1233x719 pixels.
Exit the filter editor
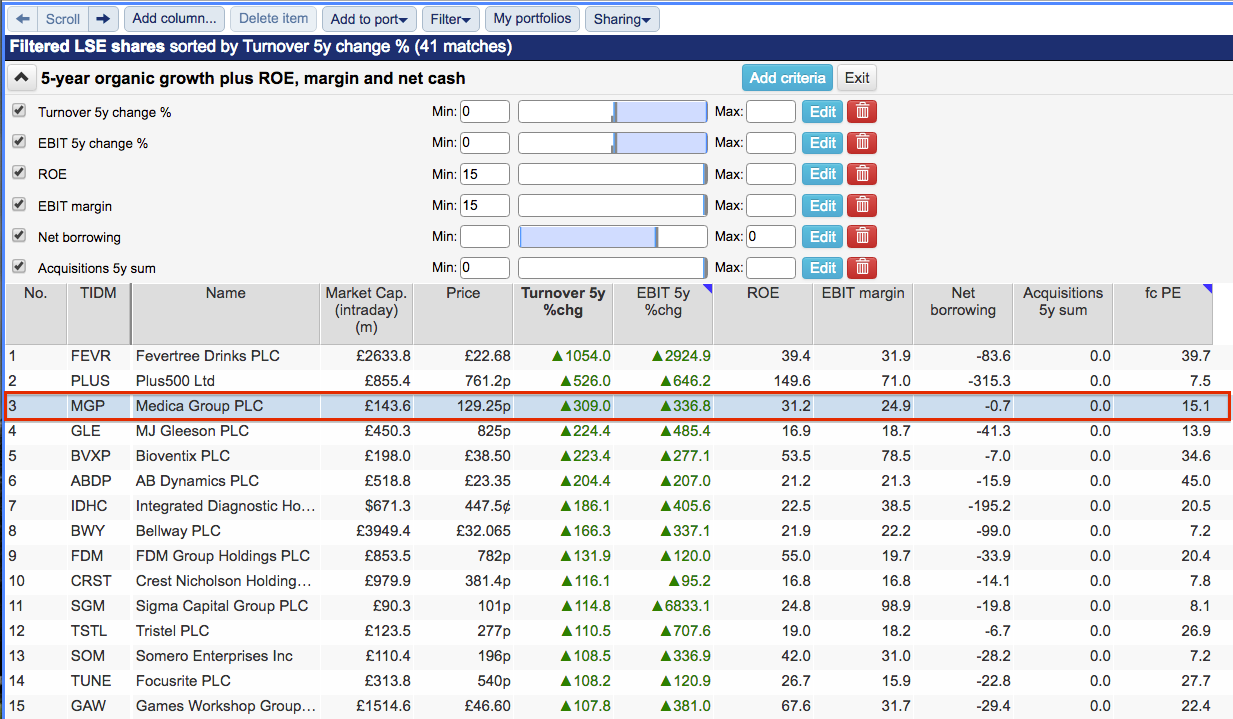tap(857, 78)
